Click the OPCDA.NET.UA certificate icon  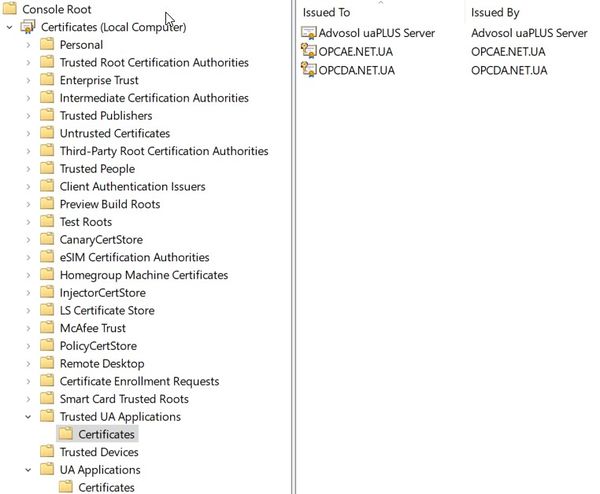coord(309,70)
